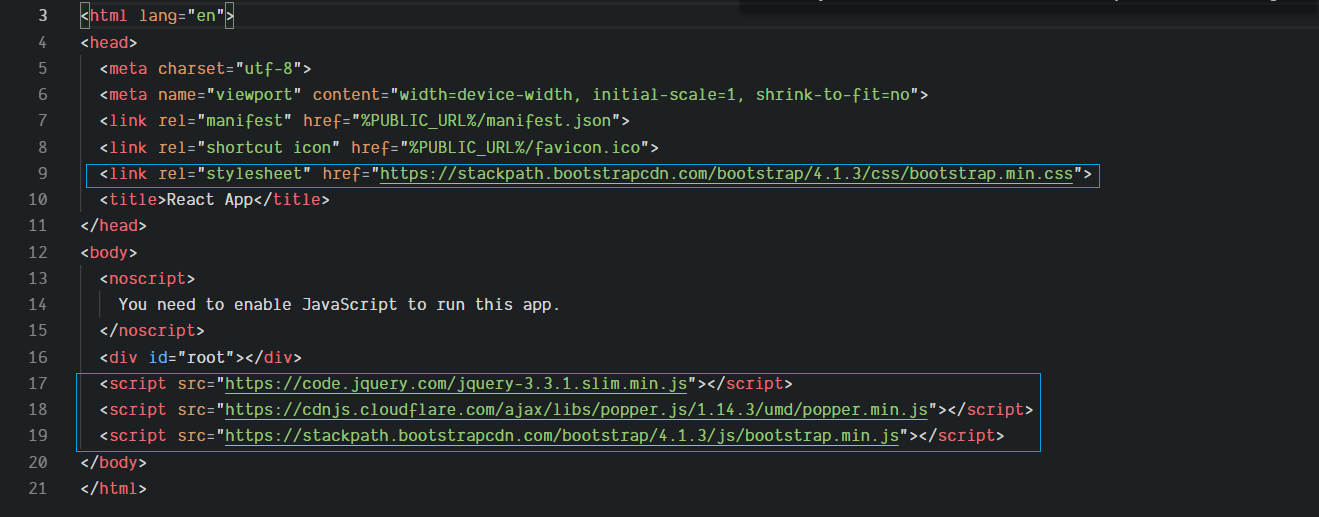Click line number 21 in gutter
This screenshot has height=517, width=1319.
[37, 489]
